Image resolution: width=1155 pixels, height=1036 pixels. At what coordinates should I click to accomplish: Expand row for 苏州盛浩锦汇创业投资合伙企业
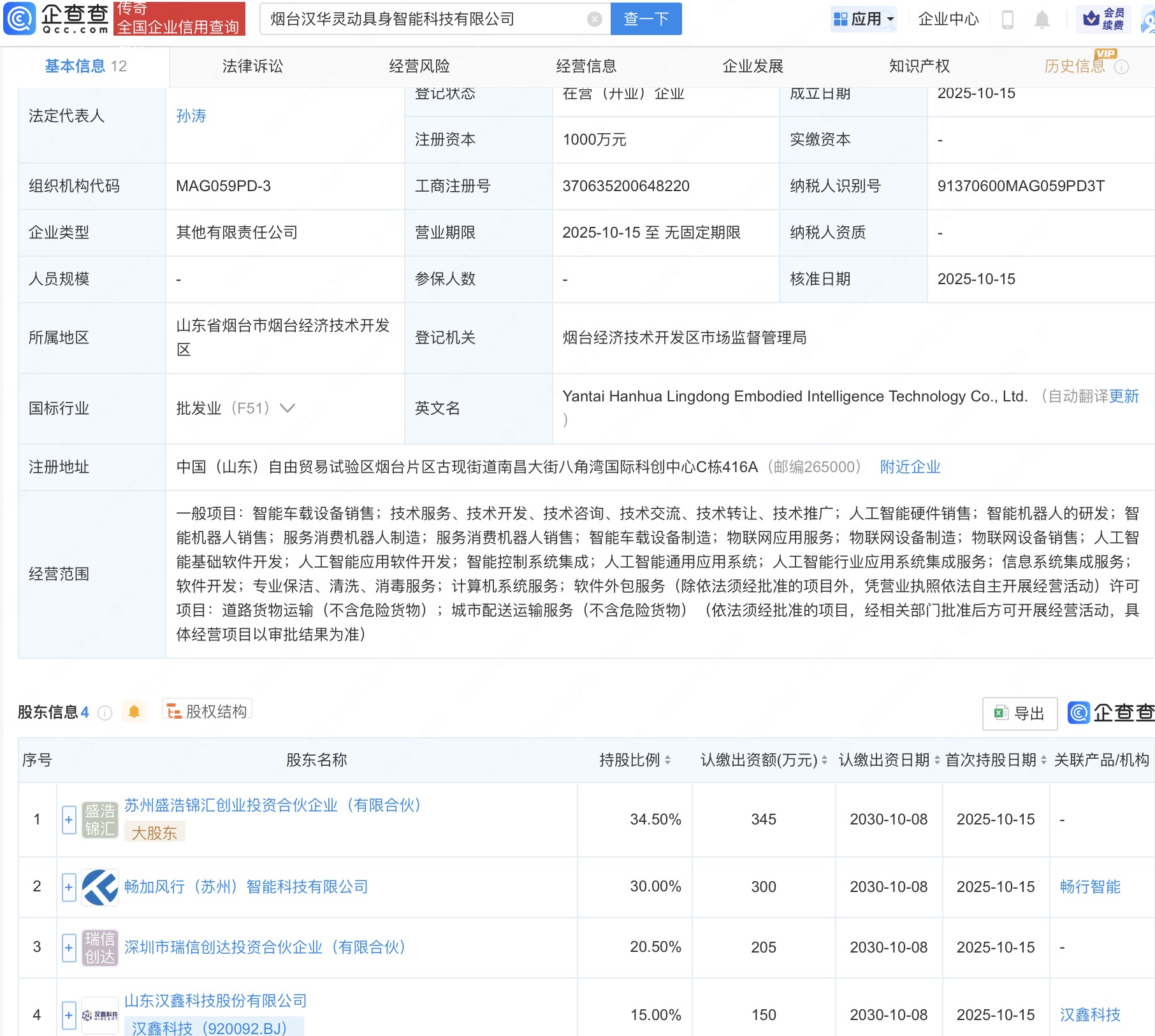69,819
